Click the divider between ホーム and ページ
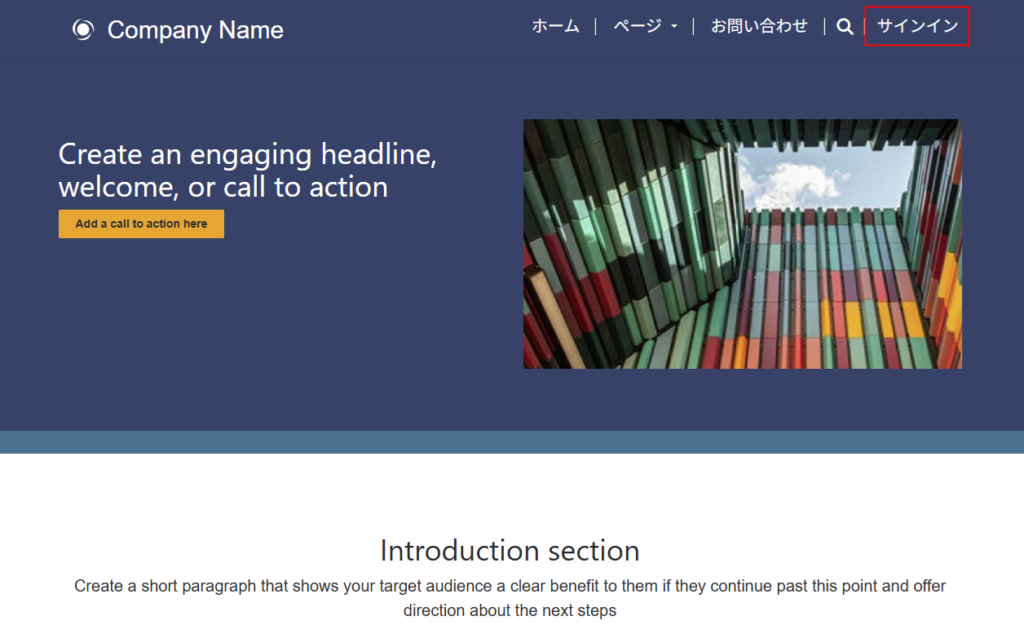This screenshot has height=625, width=1024. pyautogui.click(x=596, y=27)
